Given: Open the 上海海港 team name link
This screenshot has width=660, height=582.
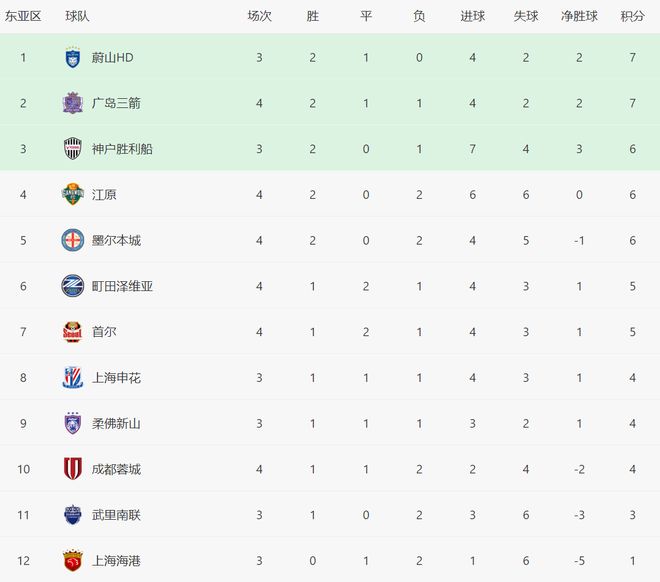Looking at the screenshot, I should [x=116, y=561].
